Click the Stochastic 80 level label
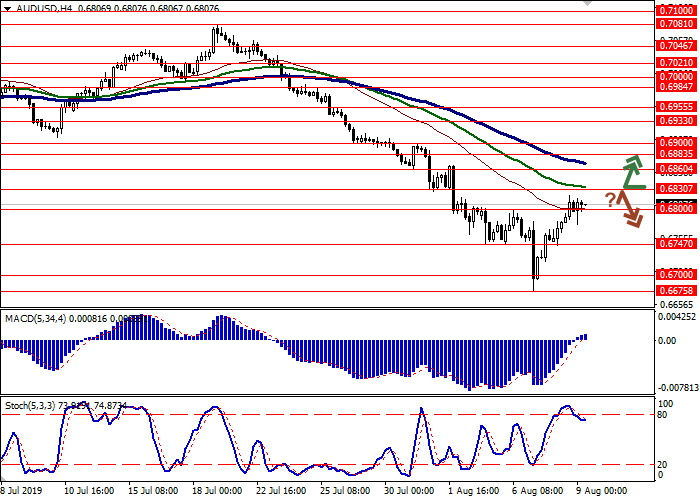This screenshot has height=500, width=700. click(662, 414)
